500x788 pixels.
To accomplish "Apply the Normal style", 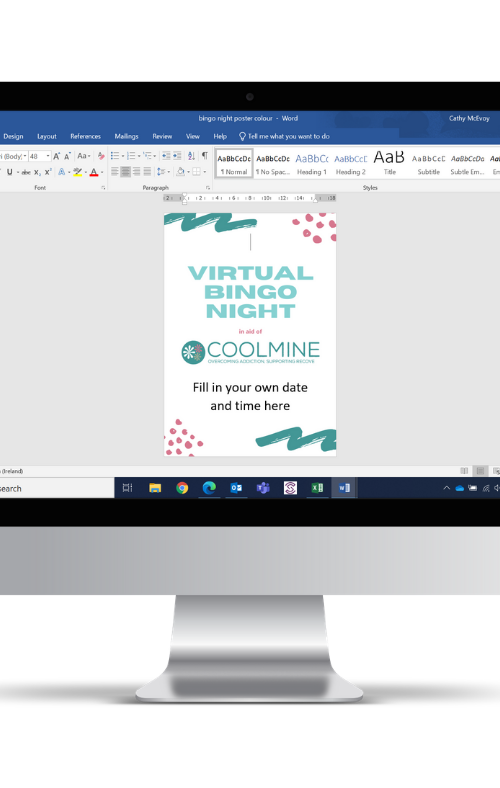I will (234, 164).
